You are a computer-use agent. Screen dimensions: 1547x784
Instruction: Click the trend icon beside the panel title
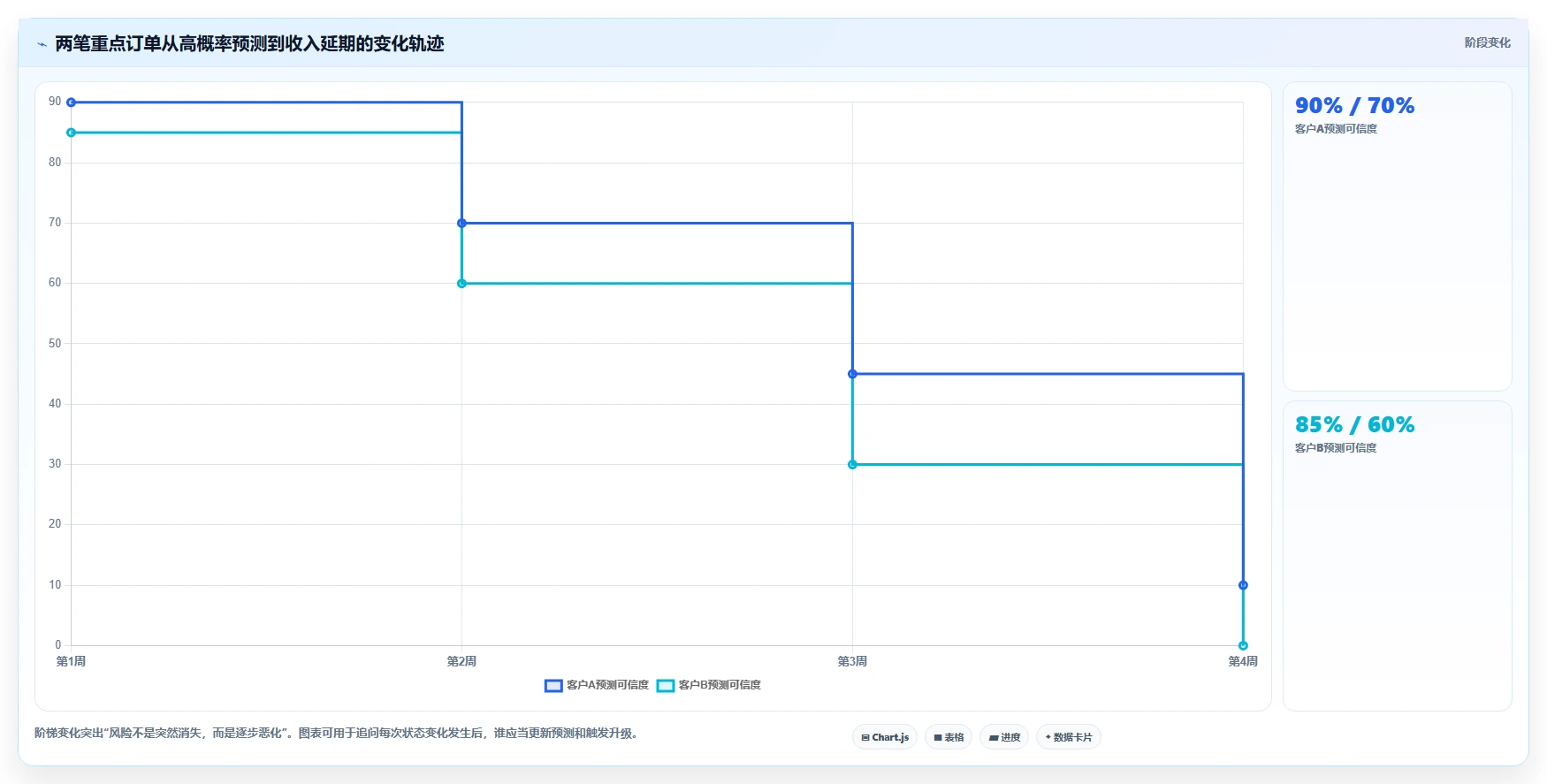coord(42,44)
